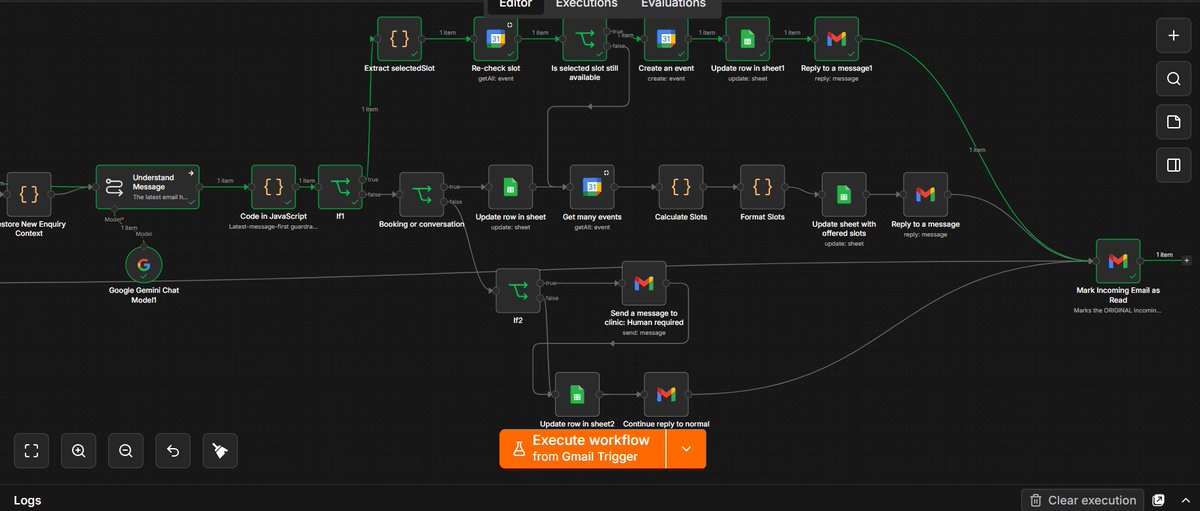The image size is (1200, 511).
Task: Select the Update row in sheet1 node
Action: point(748,39)
